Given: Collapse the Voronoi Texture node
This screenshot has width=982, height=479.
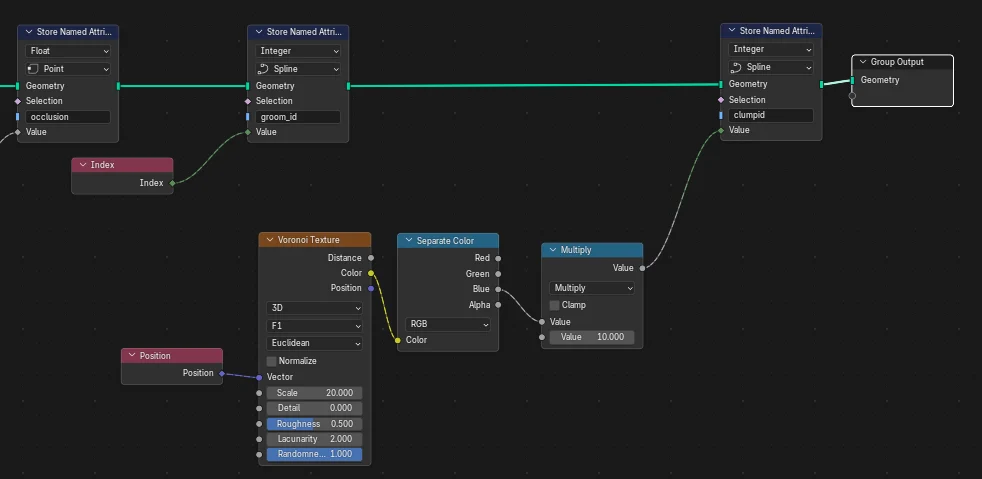Looking at the screenshot, I should (x=270, y=240).
